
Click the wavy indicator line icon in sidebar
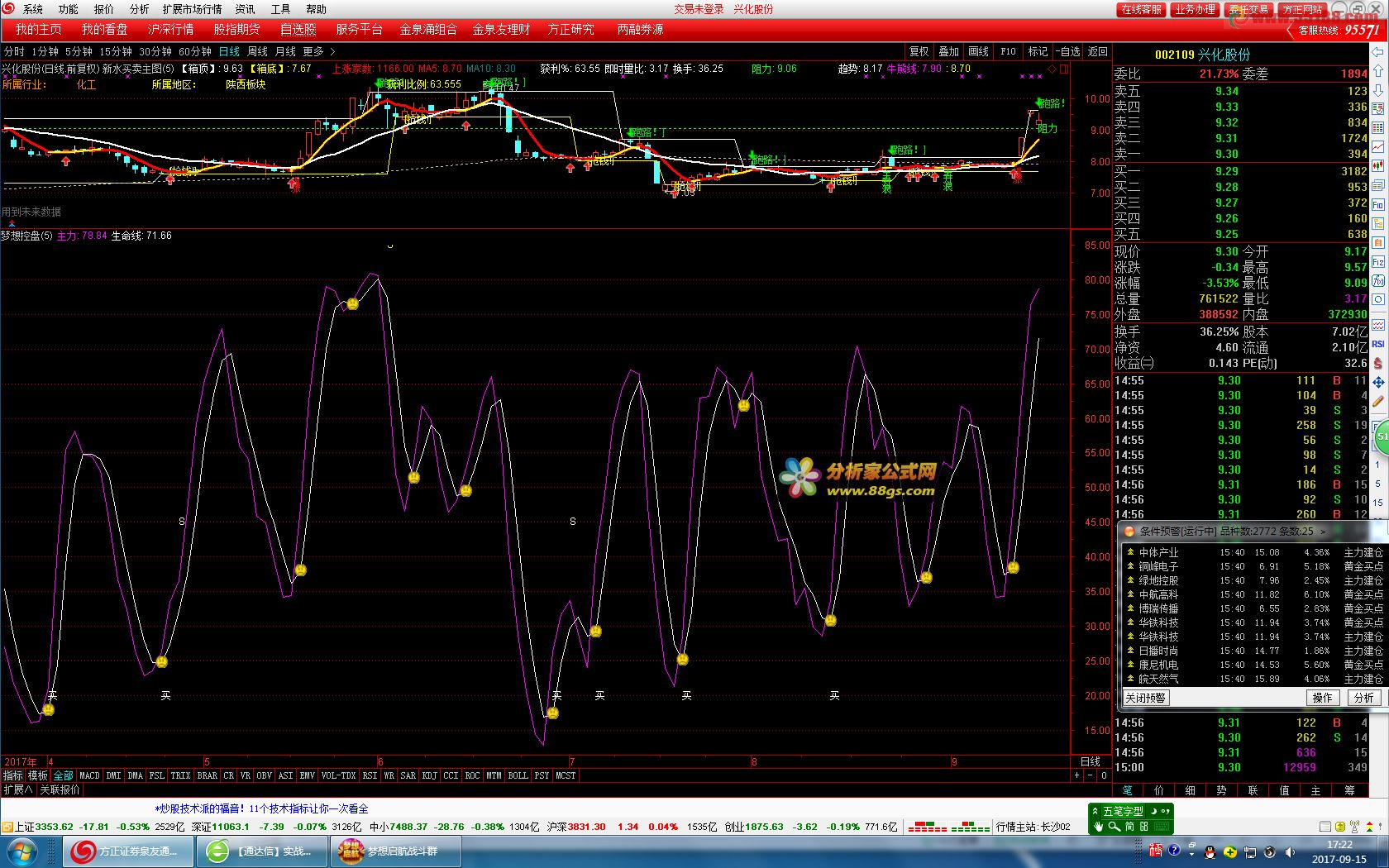1378,324
